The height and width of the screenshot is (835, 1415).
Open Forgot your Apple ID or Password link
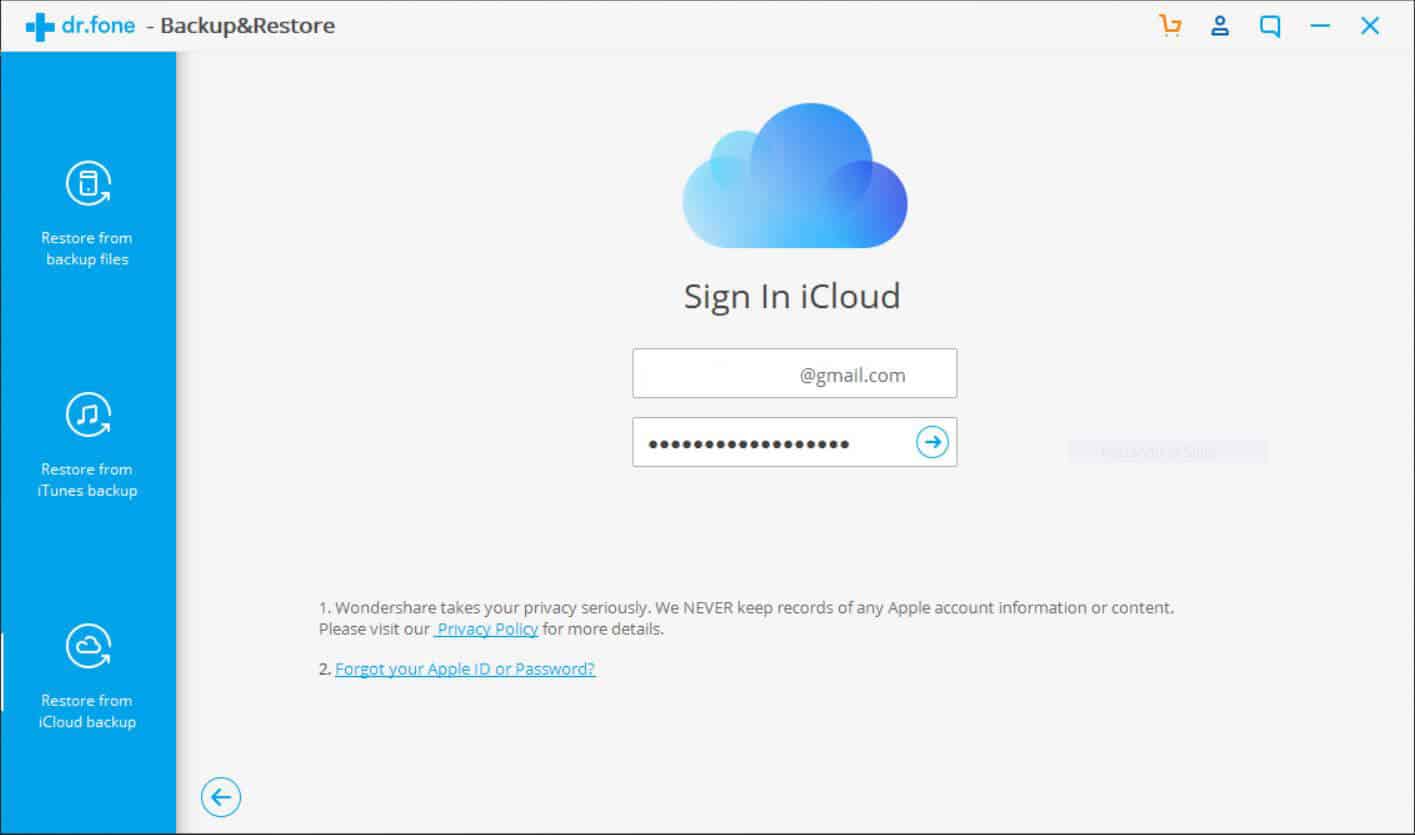[465, 669]
